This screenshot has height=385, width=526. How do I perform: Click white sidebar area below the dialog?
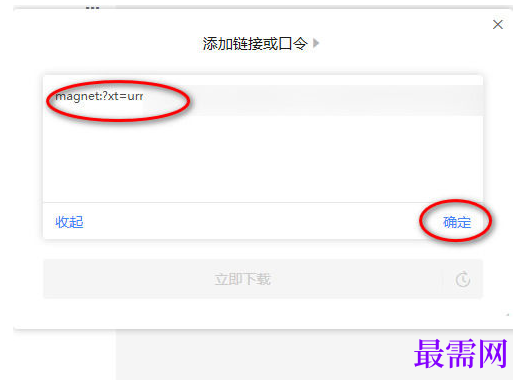pos(64,355)
